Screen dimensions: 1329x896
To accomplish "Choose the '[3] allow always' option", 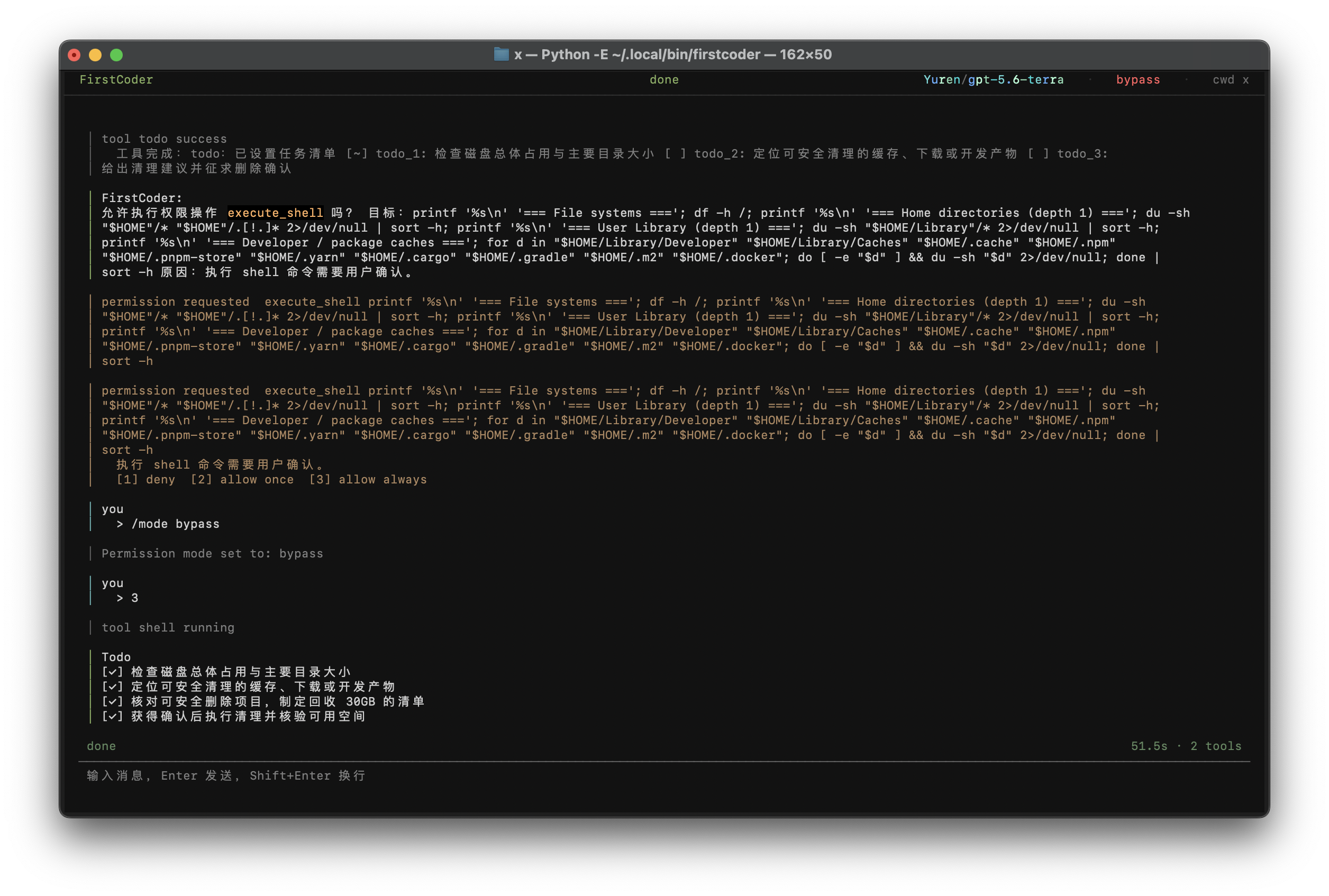I will [368, 479].
